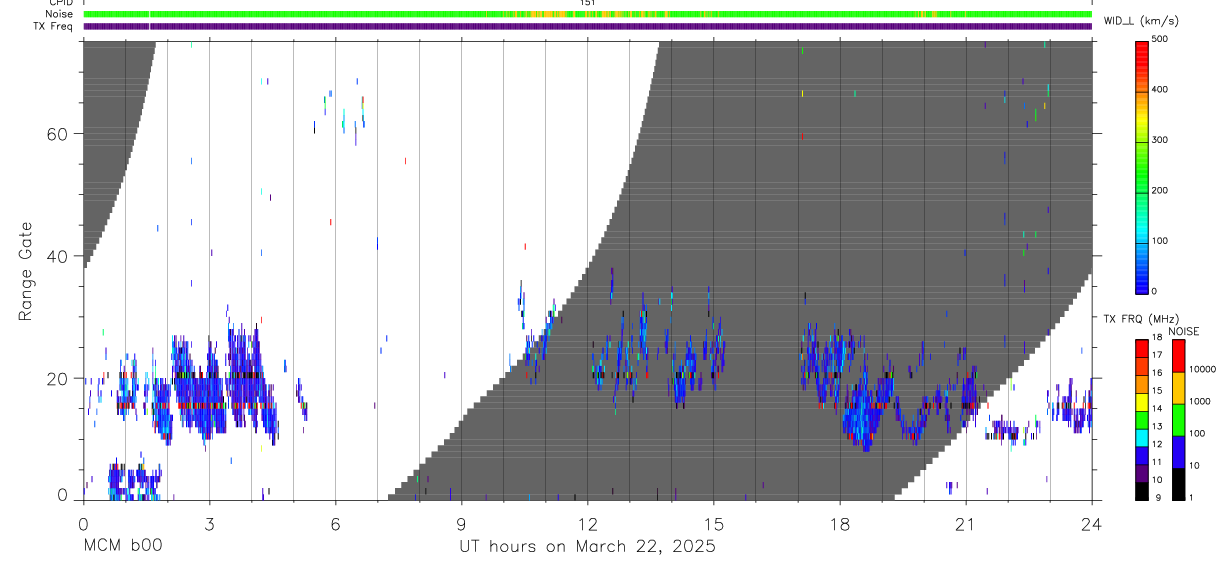Screen dimensions: 1228x567
Task: Click the green Noise strip above the plot
Action: pyautogui.click(x=587, y=14)
